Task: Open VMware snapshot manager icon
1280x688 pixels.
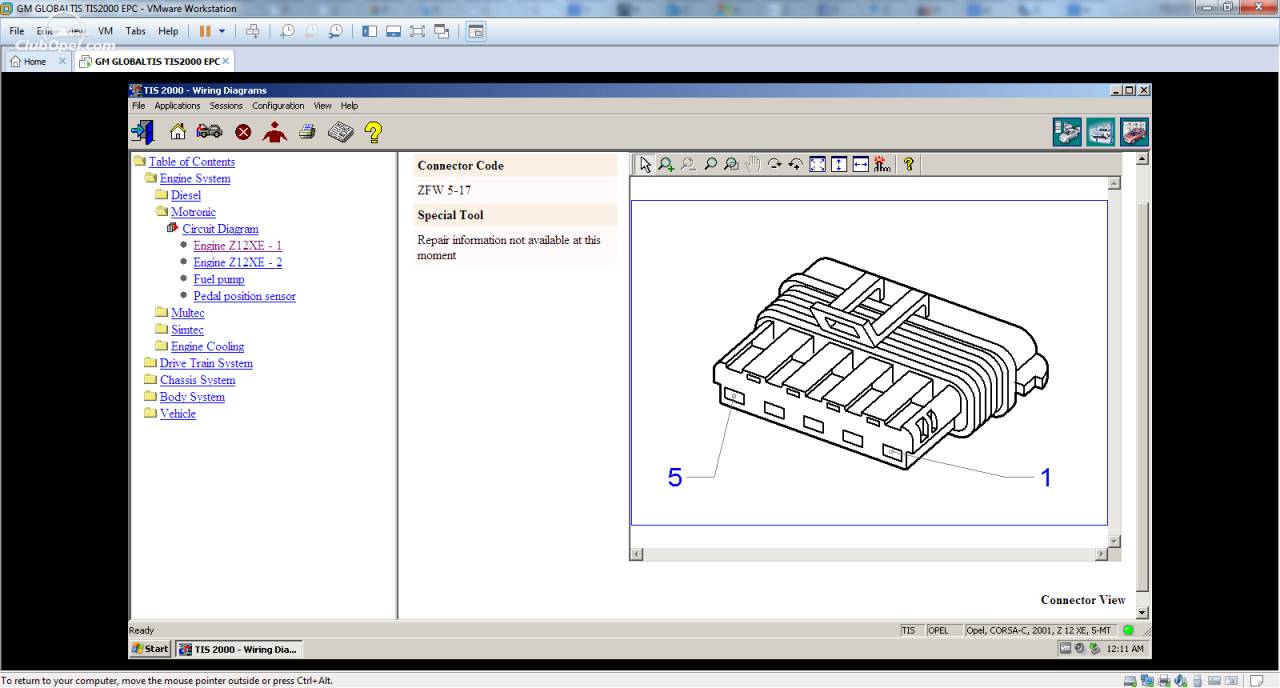Action: tap(335, 31)
